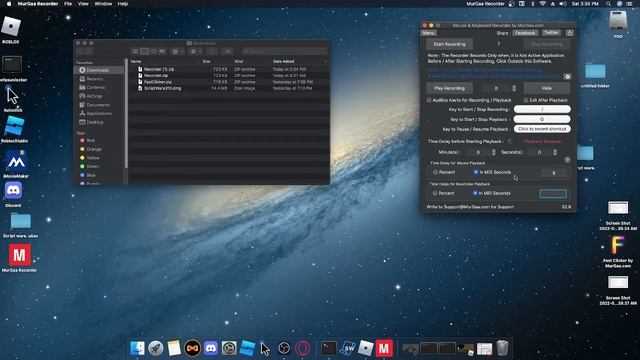Image resolution: width=640 pixels, height=360 pixels.
Task: Open the Help menu
Action: pos(123,4)
